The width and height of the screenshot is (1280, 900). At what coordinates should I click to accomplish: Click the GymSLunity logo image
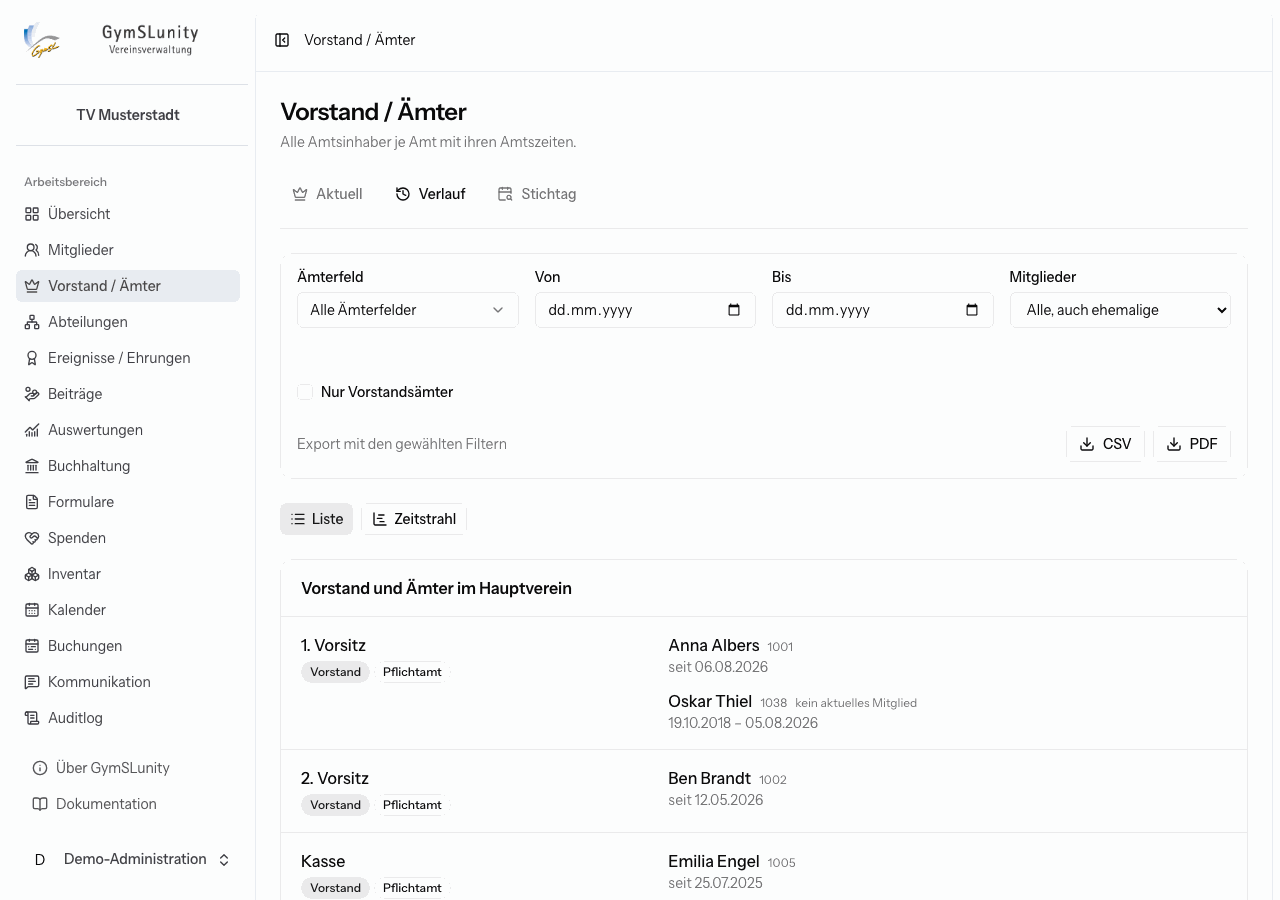[42, 40]
